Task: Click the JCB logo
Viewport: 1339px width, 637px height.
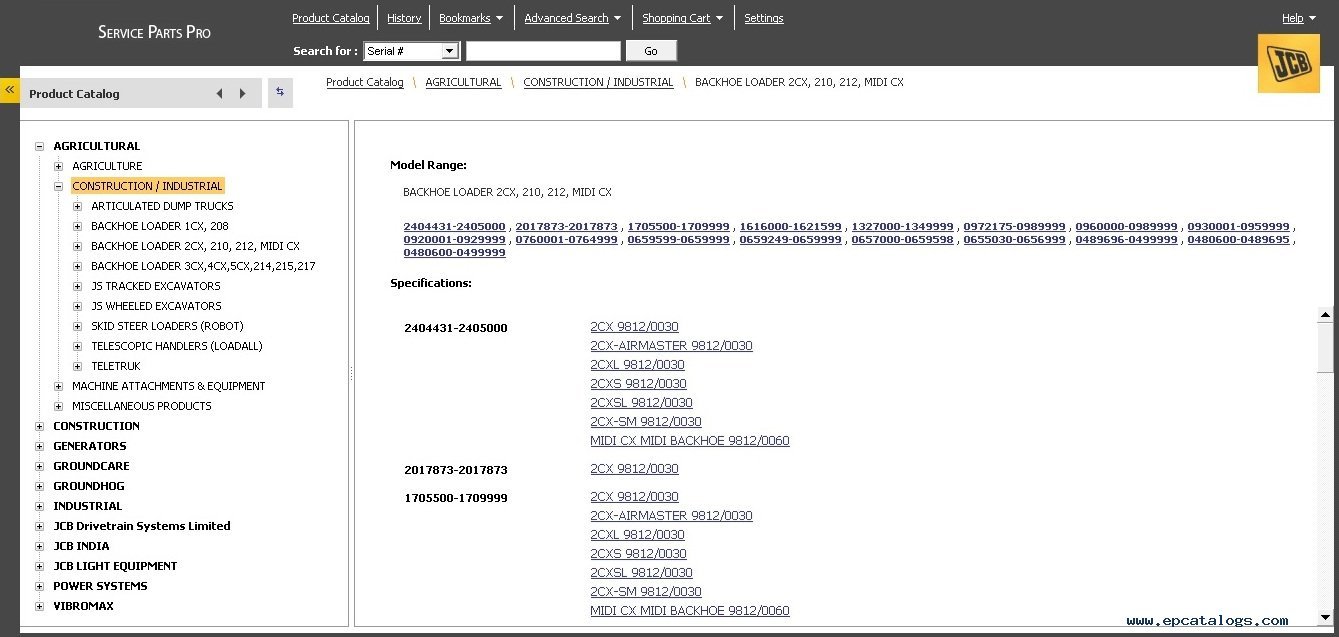Action: (1289, 64)
